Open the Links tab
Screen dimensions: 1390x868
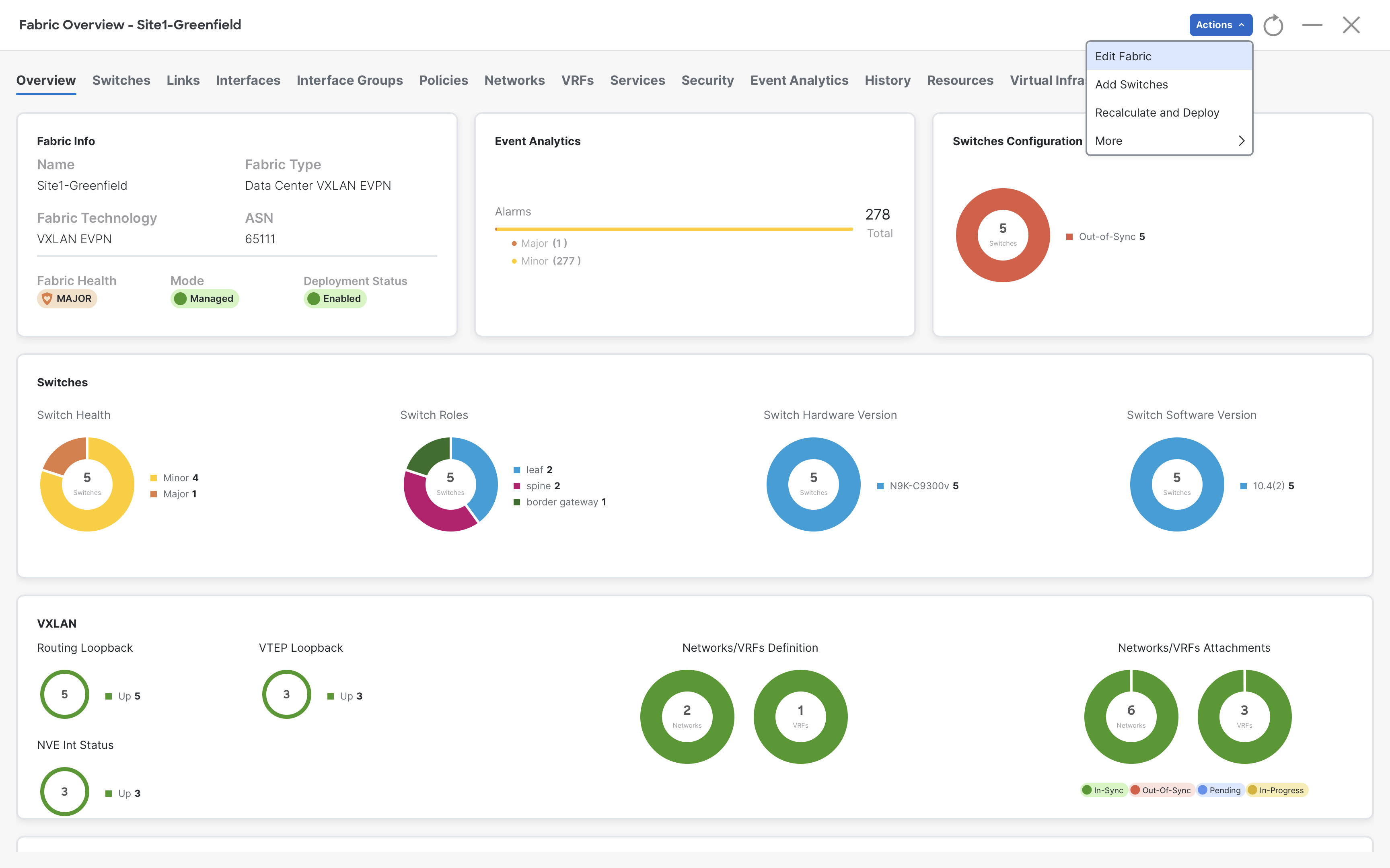click(x=183, y=80)
